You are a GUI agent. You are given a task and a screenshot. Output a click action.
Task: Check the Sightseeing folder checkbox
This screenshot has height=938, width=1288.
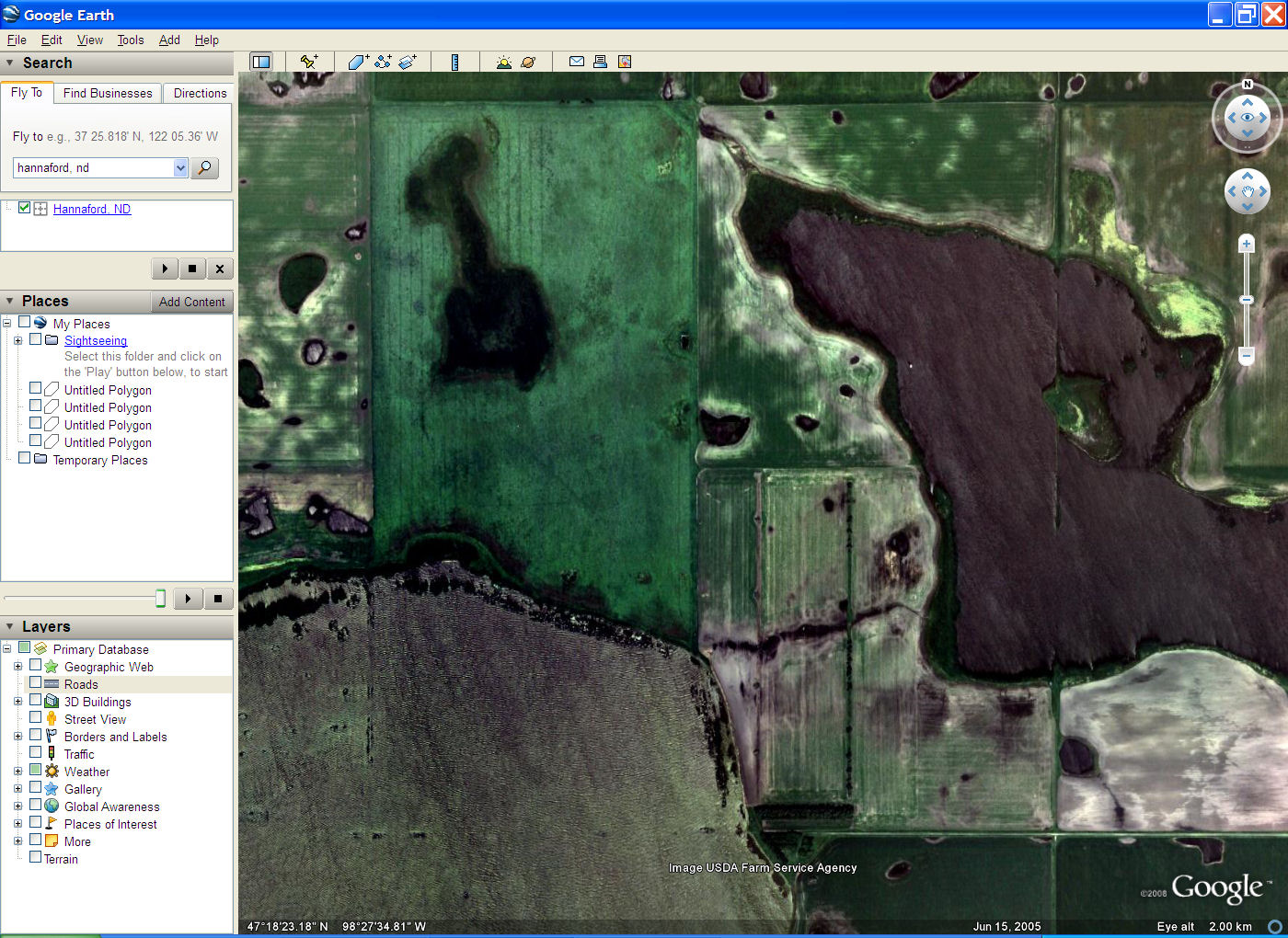click(36, 339)
